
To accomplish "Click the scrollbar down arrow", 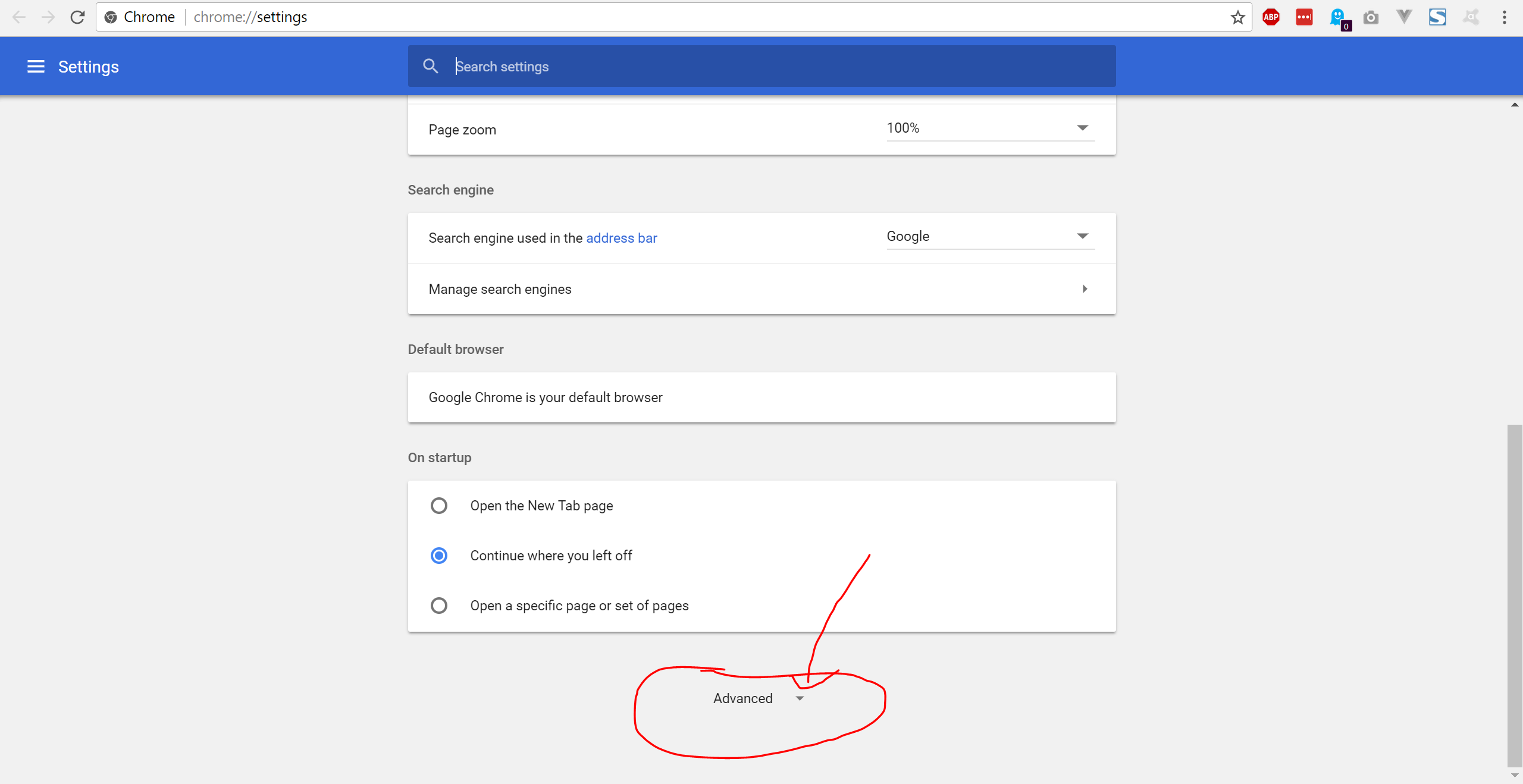I will pyautogui.click(x=1515, y=776).
